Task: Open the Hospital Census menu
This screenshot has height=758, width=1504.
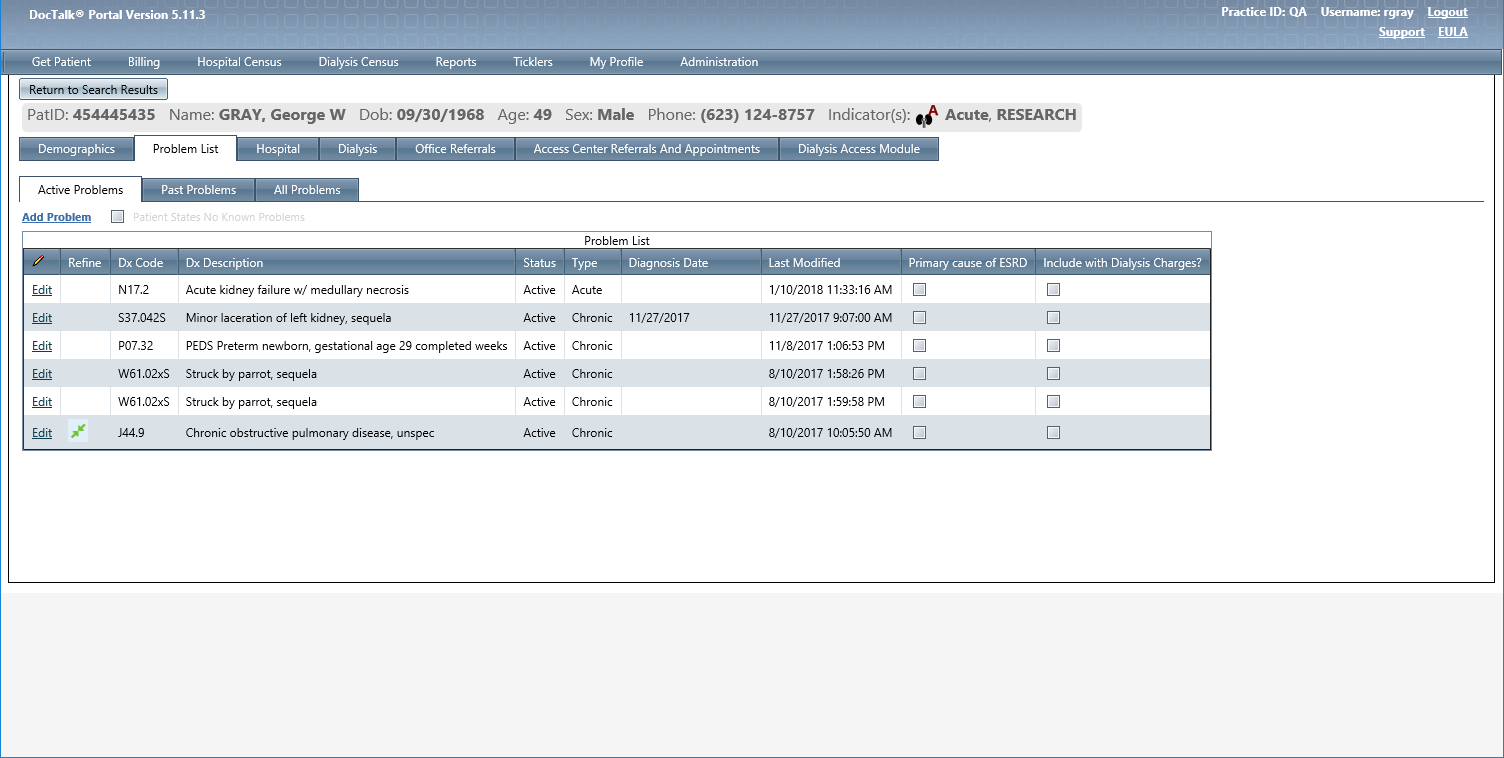Action: tap(239, 62)
